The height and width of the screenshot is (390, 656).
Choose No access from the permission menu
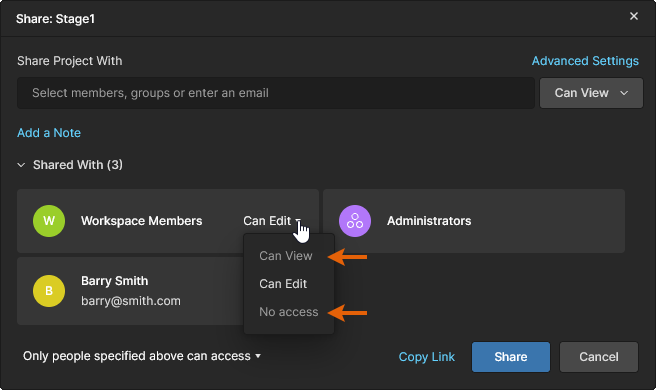(289, 312)
